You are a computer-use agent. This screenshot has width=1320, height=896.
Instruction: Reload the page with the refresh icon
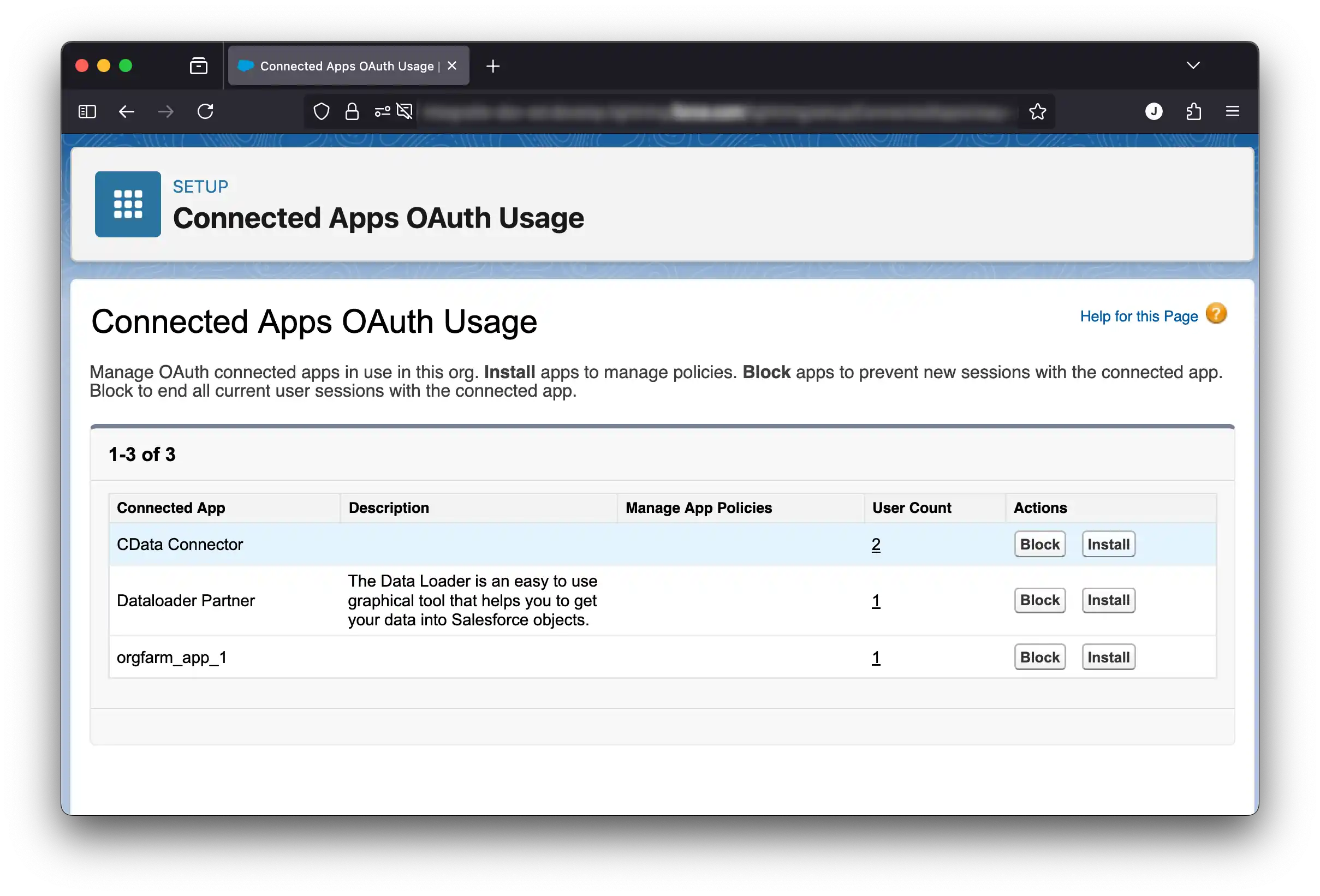click(206, 111)
